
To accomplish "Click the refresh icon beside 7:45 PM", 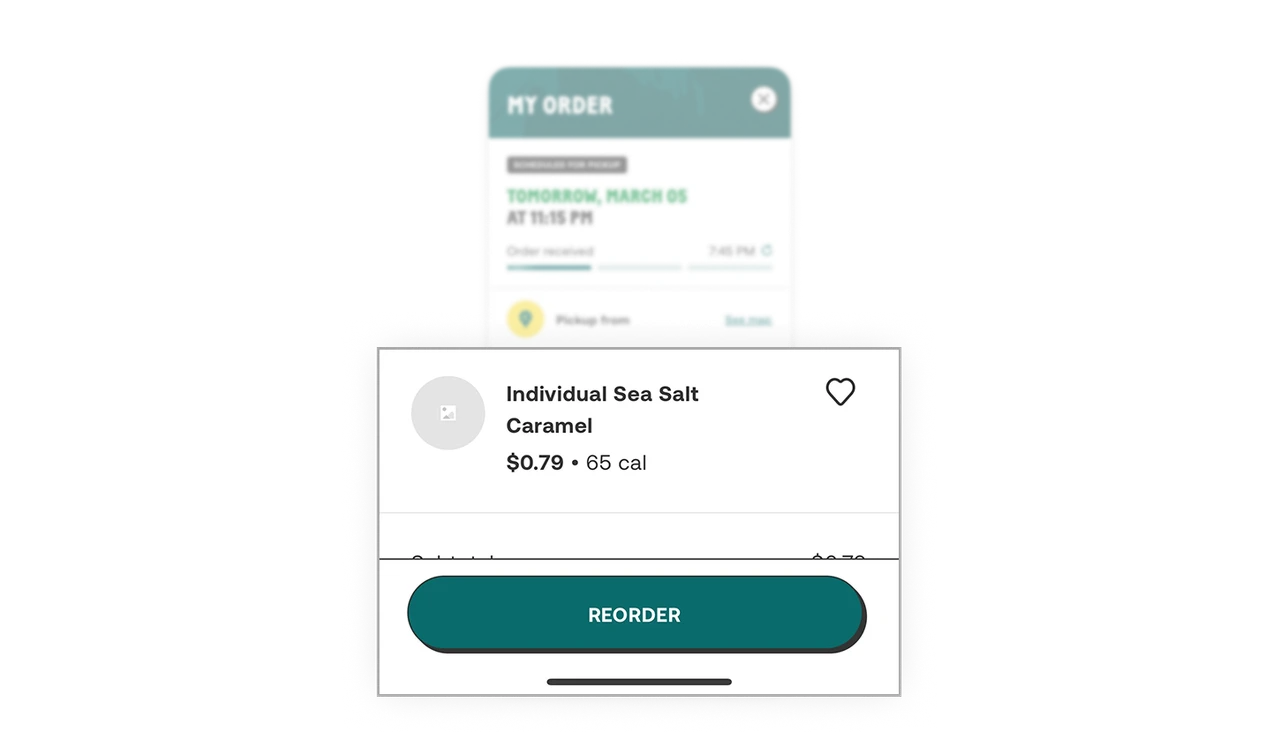I will (767, 250).
